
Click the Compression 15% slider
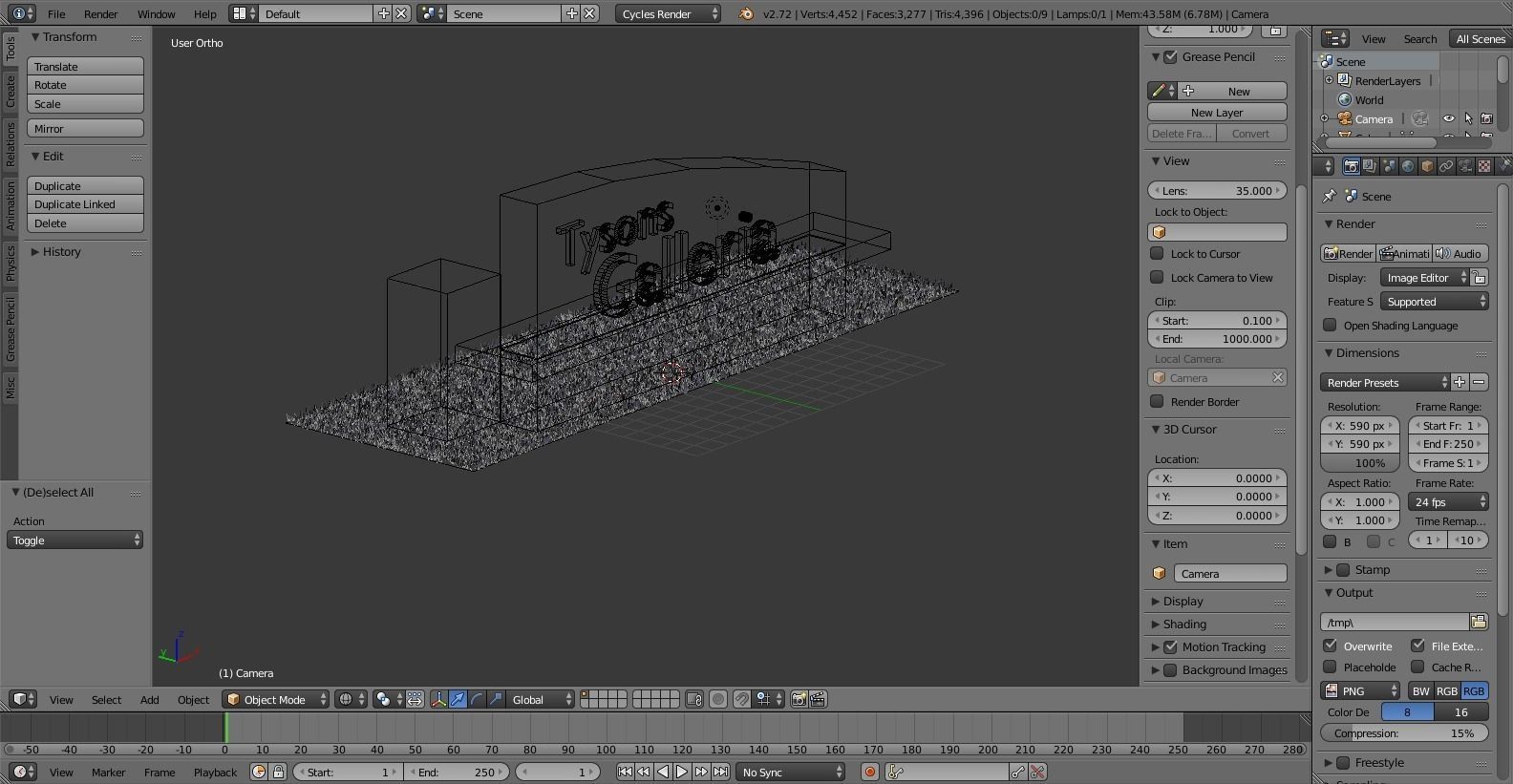[1404, 732]
